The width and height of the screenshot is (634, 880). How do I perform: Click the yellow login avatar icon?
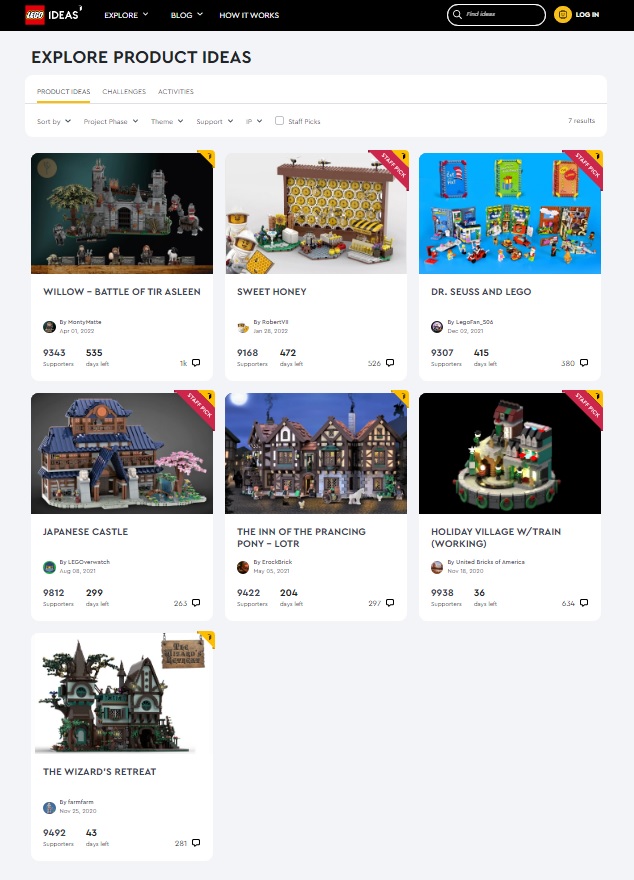click(x=562, y=15)
